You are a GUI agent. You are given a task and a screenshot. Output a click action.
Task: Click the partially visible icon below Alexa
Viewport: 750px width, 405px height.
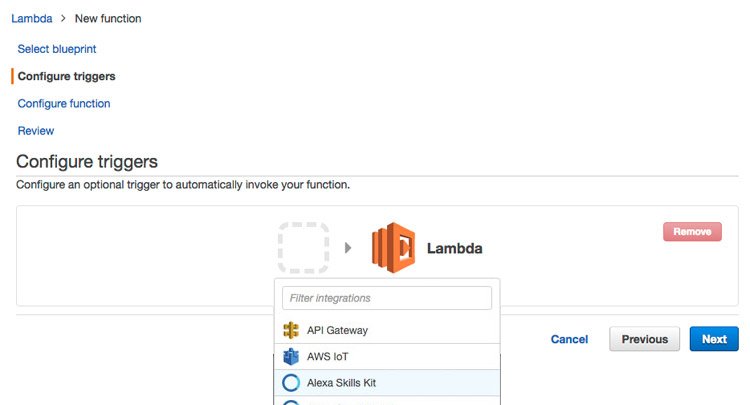point(291,402)
